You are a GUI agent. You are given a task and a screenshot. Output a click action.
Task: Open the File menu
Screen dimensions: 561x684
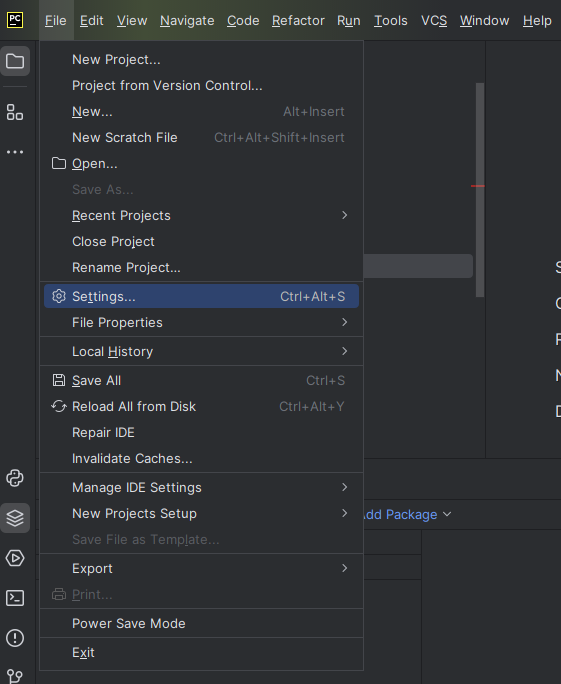(x=56, y=21)
